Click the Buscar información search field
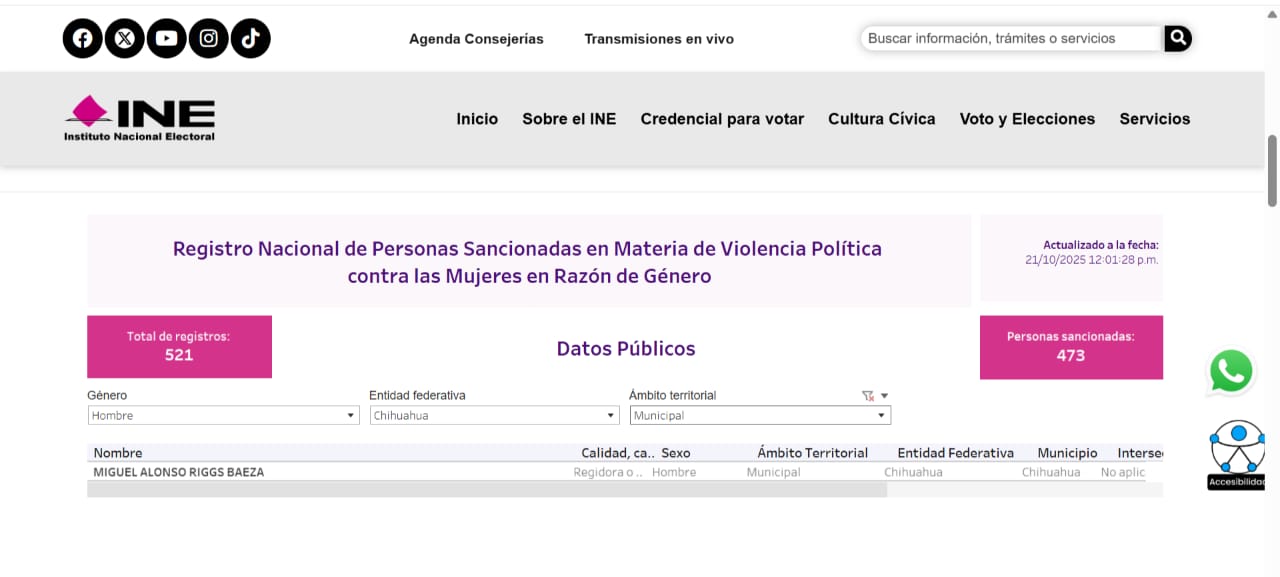This screenshot has width=1280, height=577. [x=1010, y=39]
